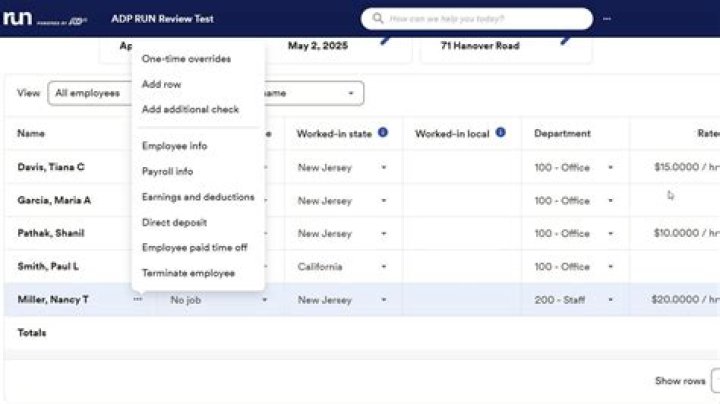Click the search magnifier icon
The height and width of the screenshot is (404, 720).
pos(377,18)
